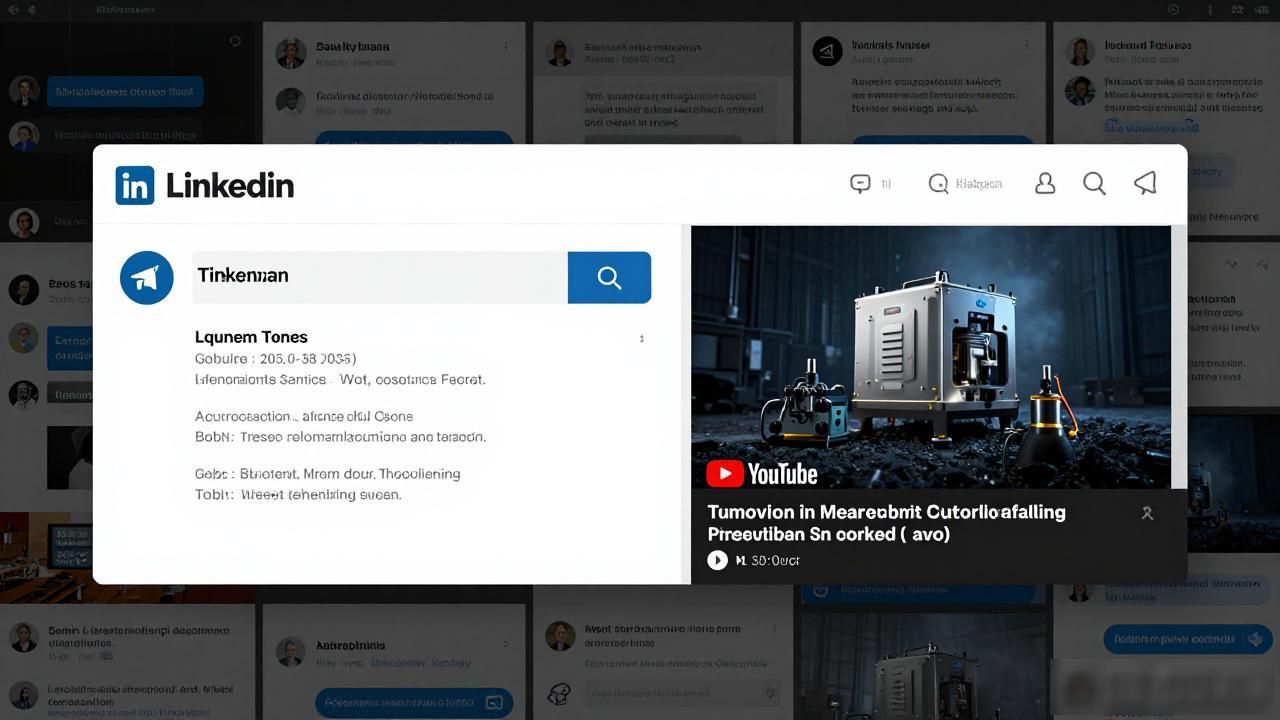Click the avatar on the Aabraplninia background card
The width and height of the screenshot is (1280, 720).
point(290,652)
